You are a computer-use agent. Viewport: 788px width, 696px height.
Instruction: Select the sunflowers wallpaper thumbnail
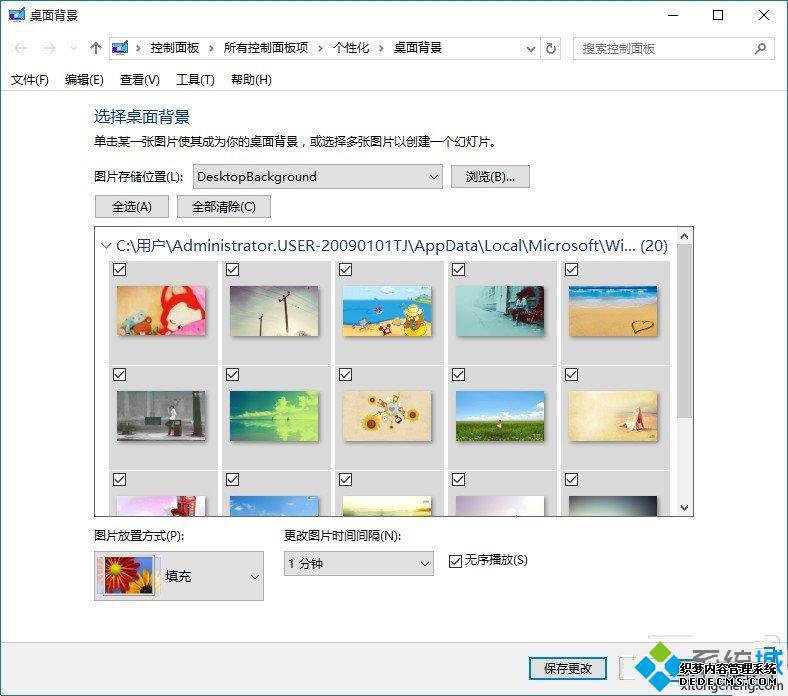(x=387, y=416)
